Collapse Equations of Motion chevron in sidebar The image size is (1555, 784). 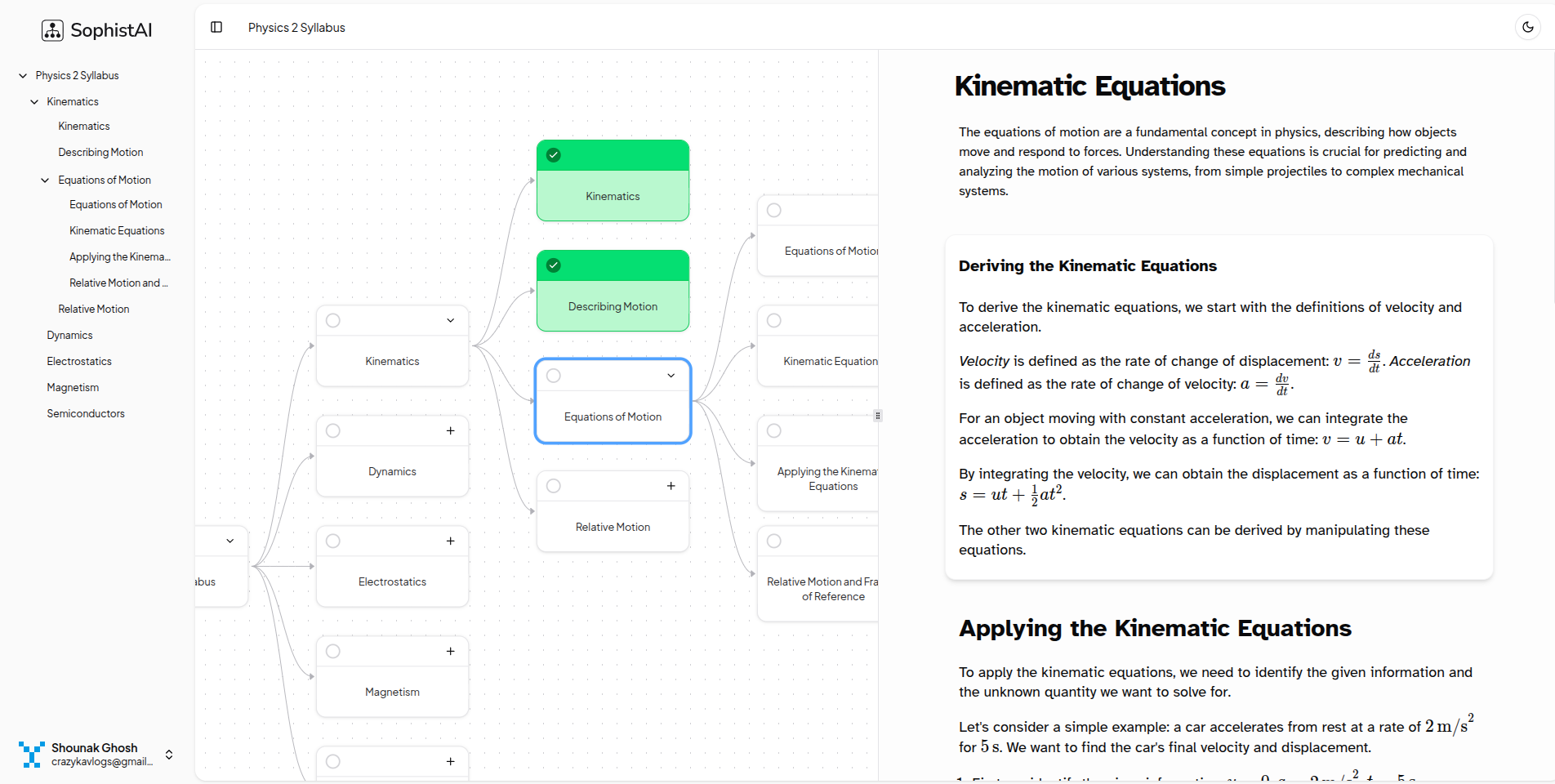point(46,180)
